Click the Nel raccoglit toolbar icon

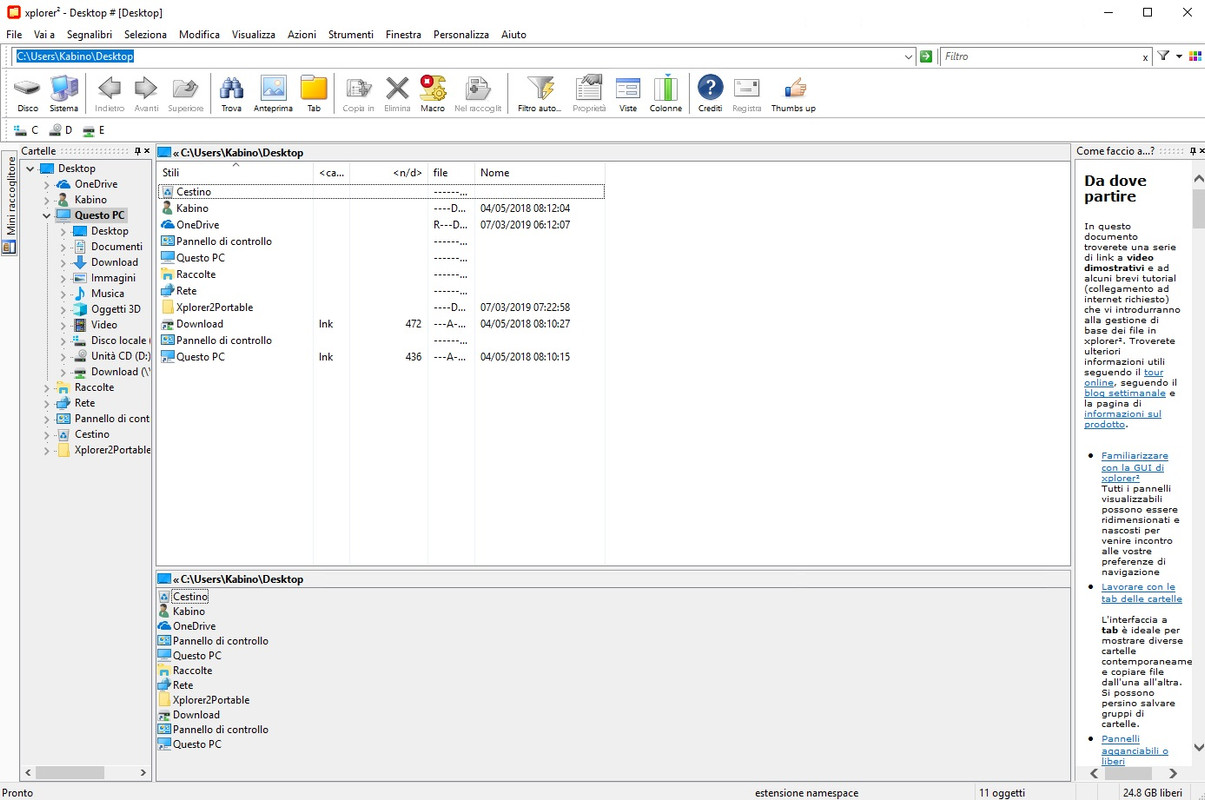477,94
